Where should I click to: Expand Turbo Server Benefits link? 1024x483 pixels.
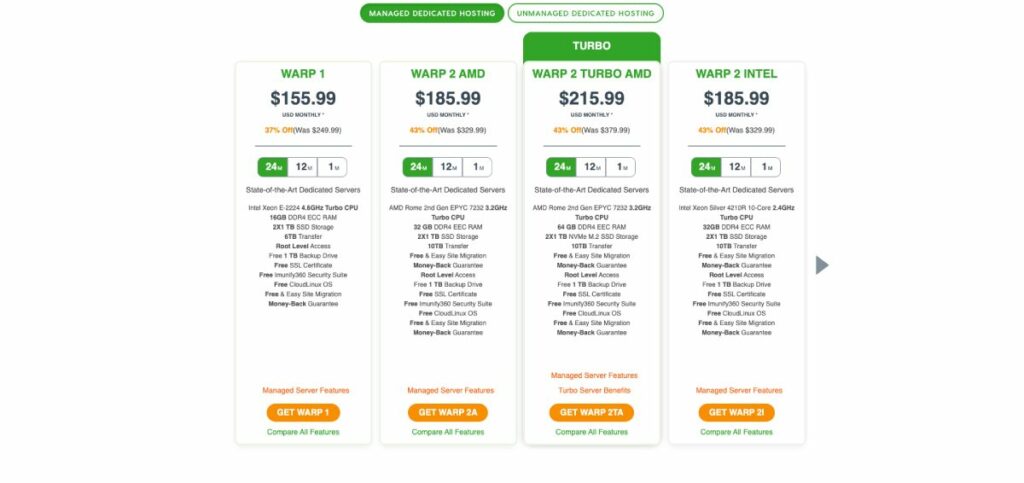click(594, 390)
